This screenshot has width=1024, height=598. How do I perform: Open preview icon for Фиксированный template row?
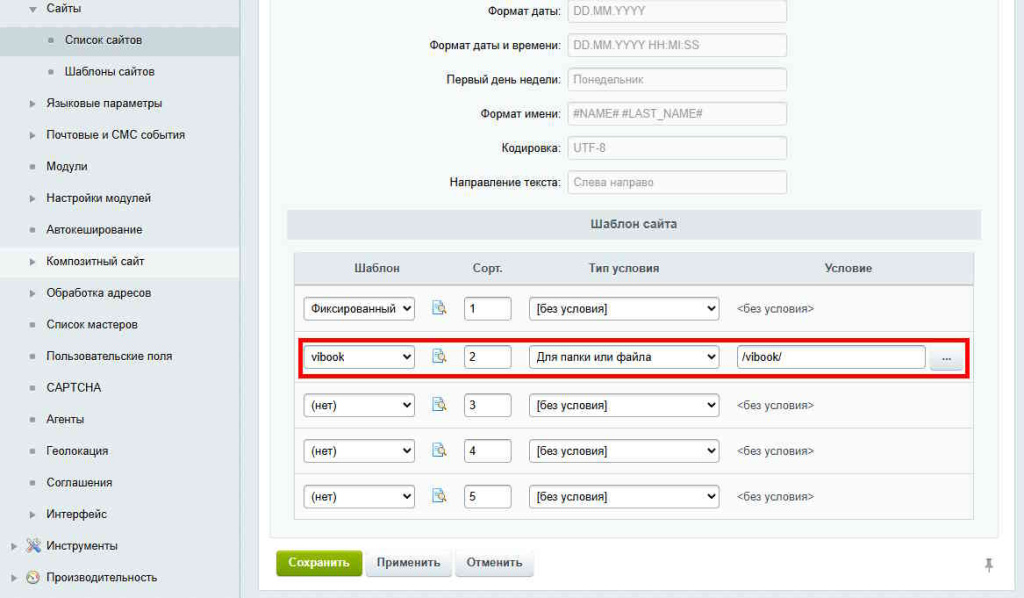click(x=438, y=309)
